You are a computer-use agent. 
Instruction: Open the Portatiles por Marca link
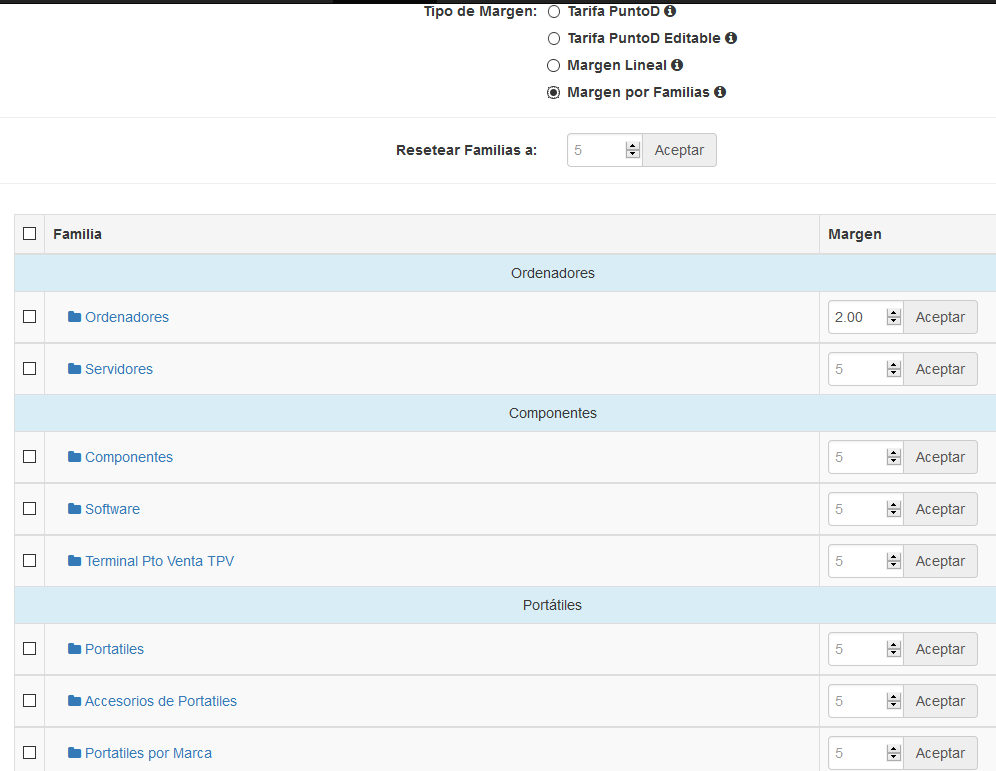click(x=148, y=753)
